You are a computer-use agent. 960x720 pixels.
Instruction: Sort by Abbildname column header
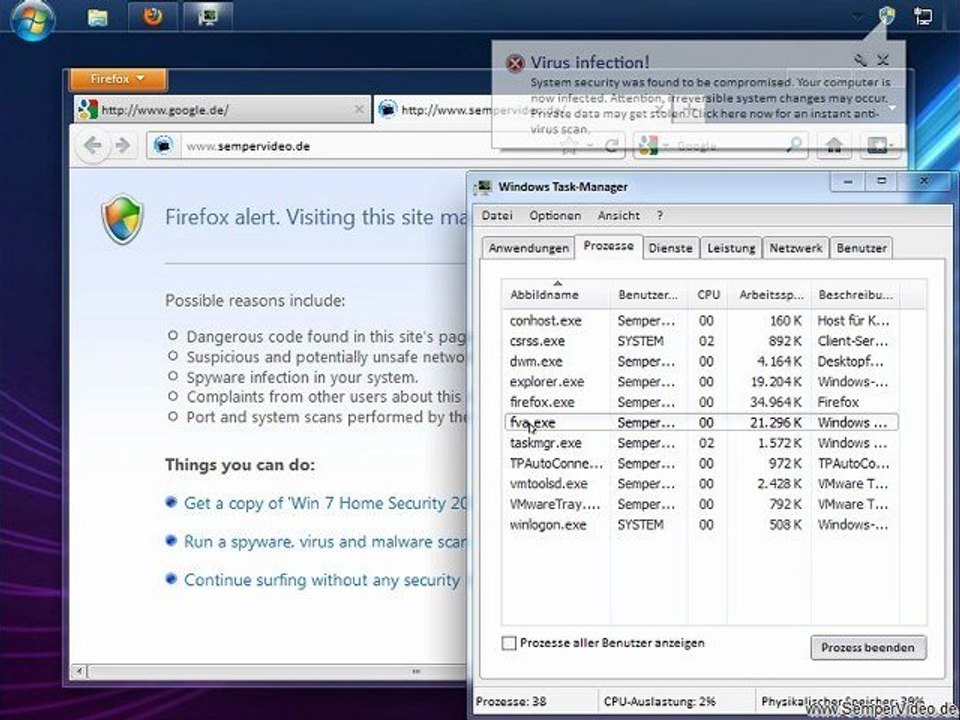(556, 294)
